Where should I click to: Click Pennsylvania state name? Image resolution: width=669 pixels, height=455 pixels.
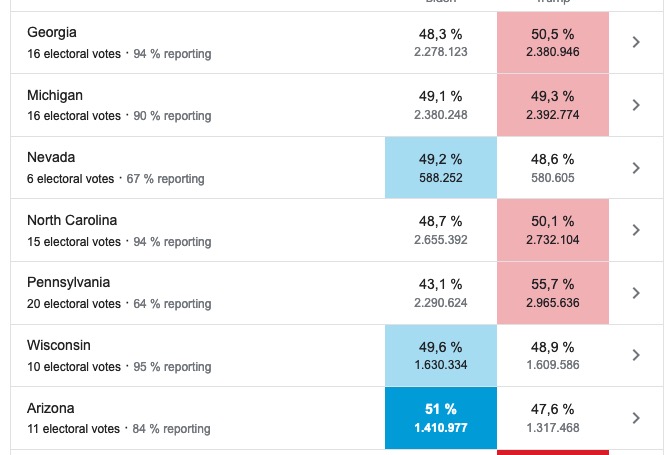click(x=68, y=283)
